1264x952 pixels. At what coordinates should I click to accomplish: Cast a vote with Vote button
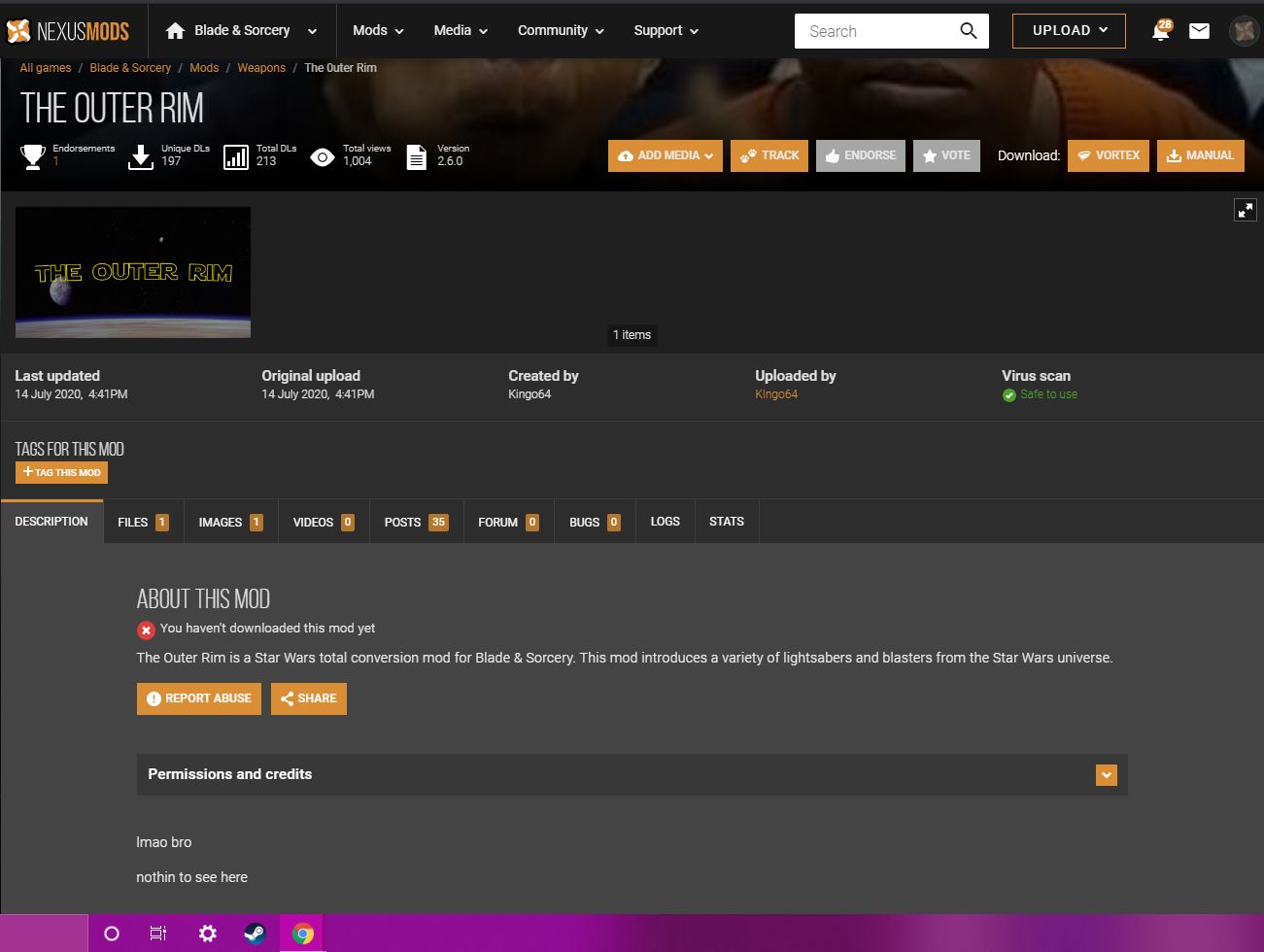click(946, 155)
